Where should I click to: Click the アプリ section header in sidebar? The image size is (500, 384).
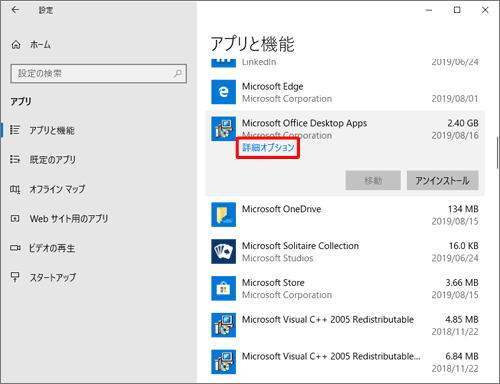click(x=21, y=101)
